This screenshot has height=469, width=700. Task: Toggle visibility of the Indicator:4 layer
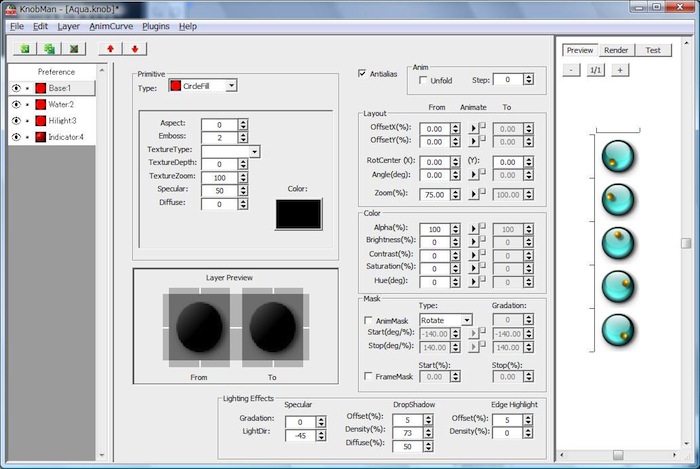[16, 136]
